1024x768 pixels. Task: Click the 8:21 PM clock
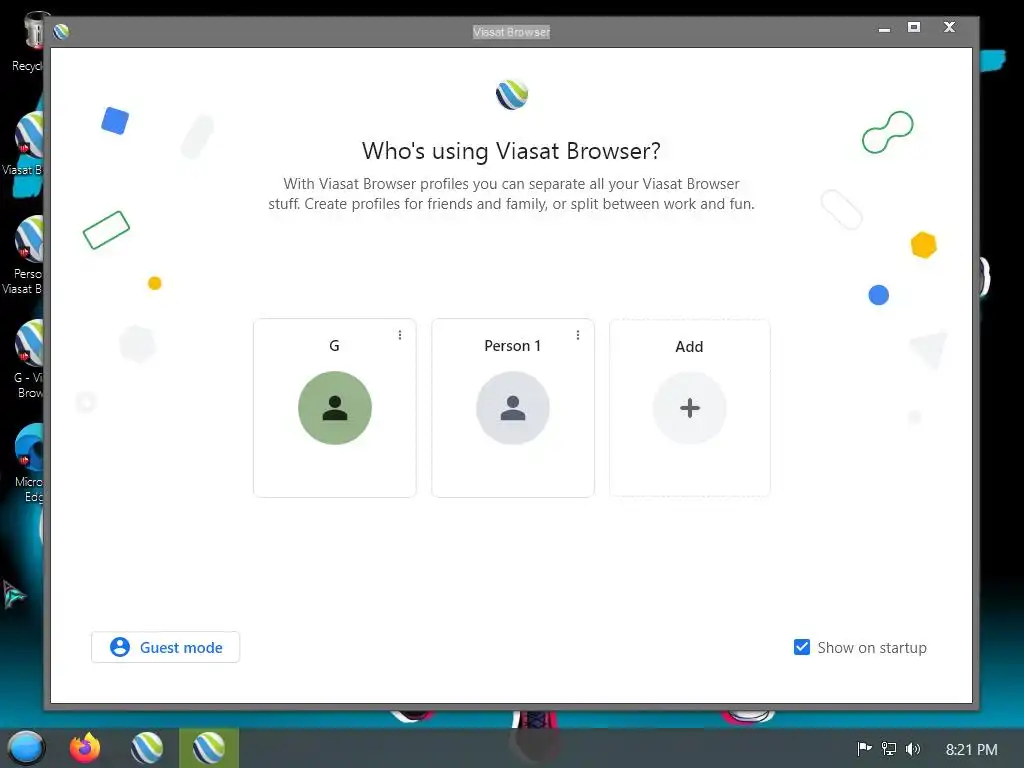972,750
